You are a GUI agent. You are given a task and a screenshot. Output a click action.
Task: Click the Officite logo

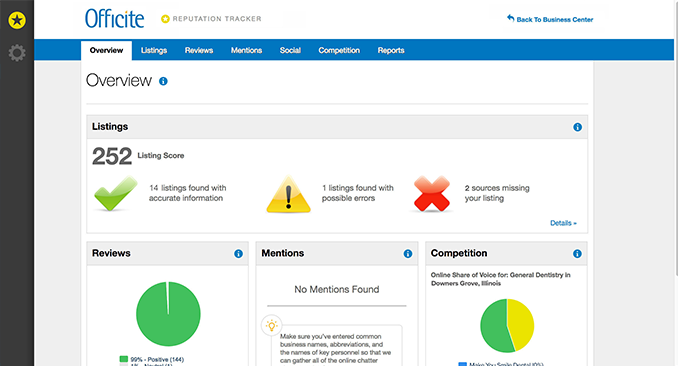coord(115,19)
